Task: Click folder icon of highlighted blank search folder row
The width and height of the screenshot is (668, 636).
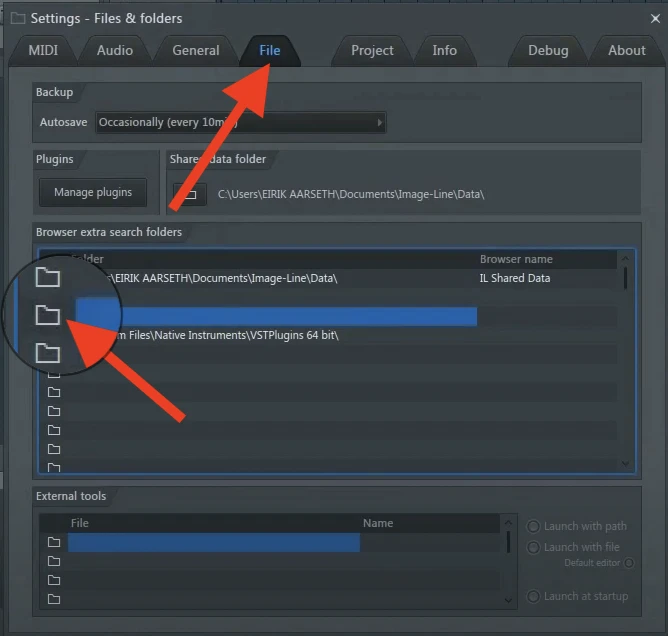Action: click(x=47, y=316)
